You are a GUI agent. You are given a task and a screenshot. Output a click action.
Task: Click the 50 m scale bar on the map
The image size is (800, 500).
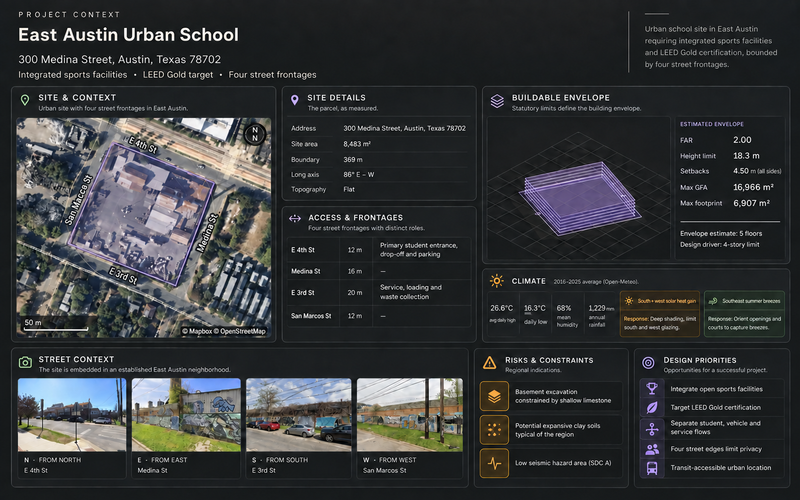pyautogui.click(x=56, y=325)
